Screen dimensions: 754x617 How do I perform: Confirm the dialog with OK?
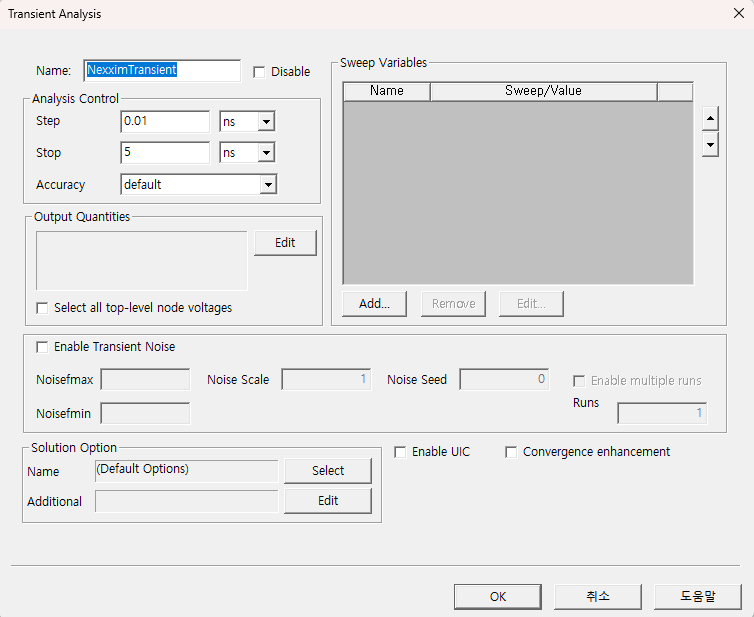(x=498, y=596)
